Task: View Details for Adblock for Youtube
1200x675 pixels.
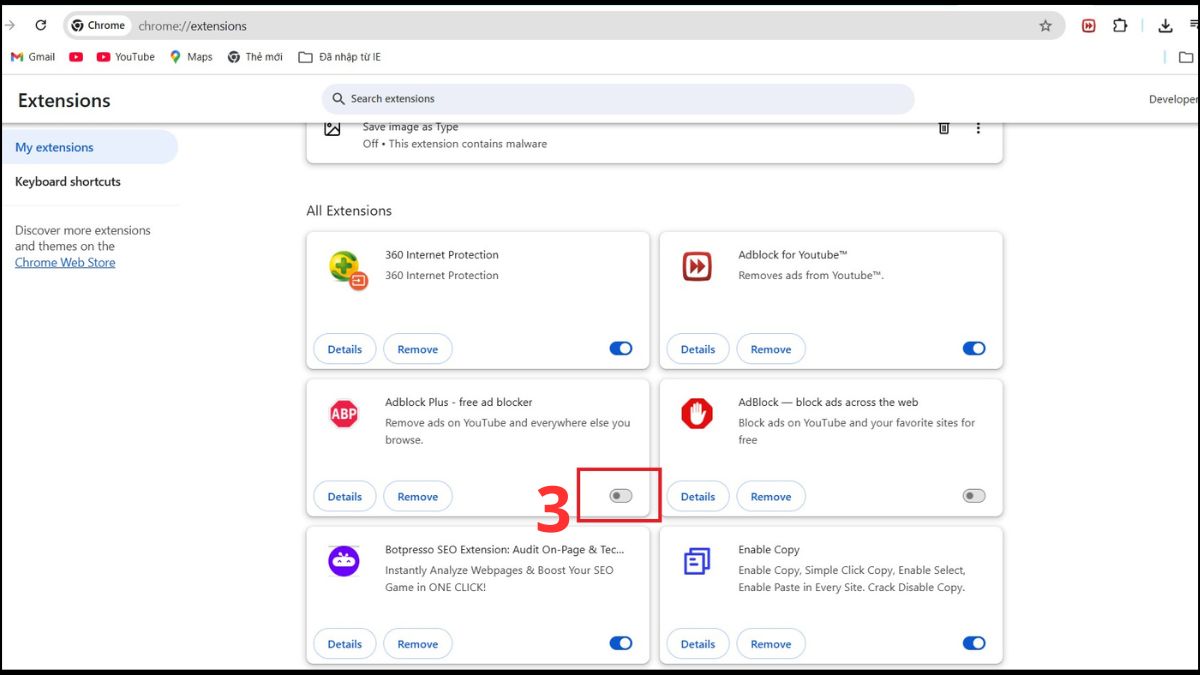Action: click(x=698, y=349)
